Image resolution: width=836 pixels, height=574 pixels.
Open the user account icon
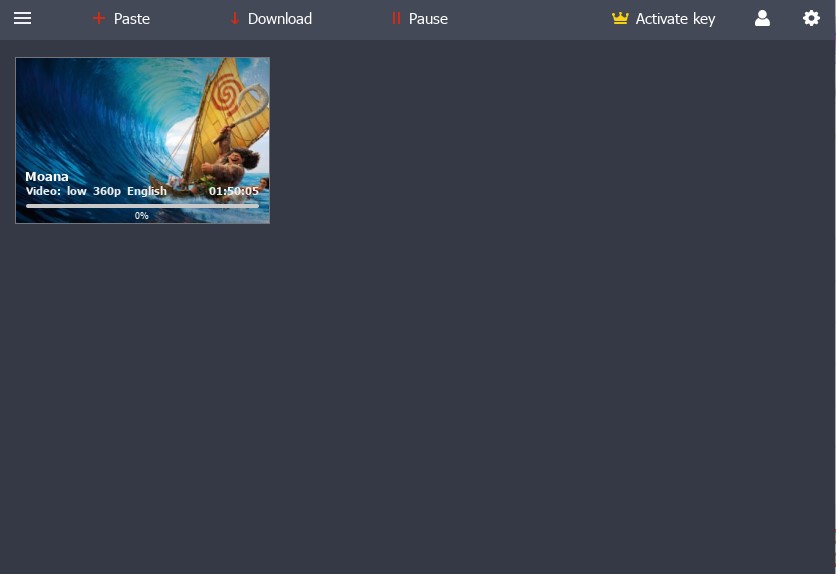click(x=762, y=19)
